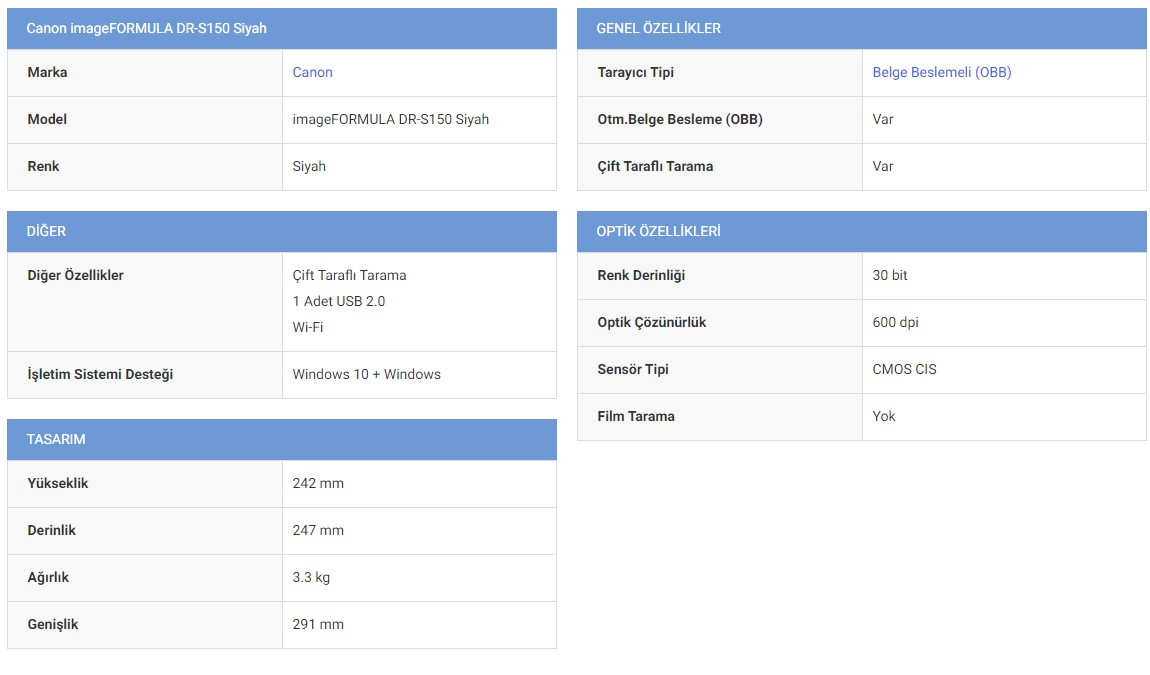
Task: Select the Model row label
Action: (x=47, y=120)
